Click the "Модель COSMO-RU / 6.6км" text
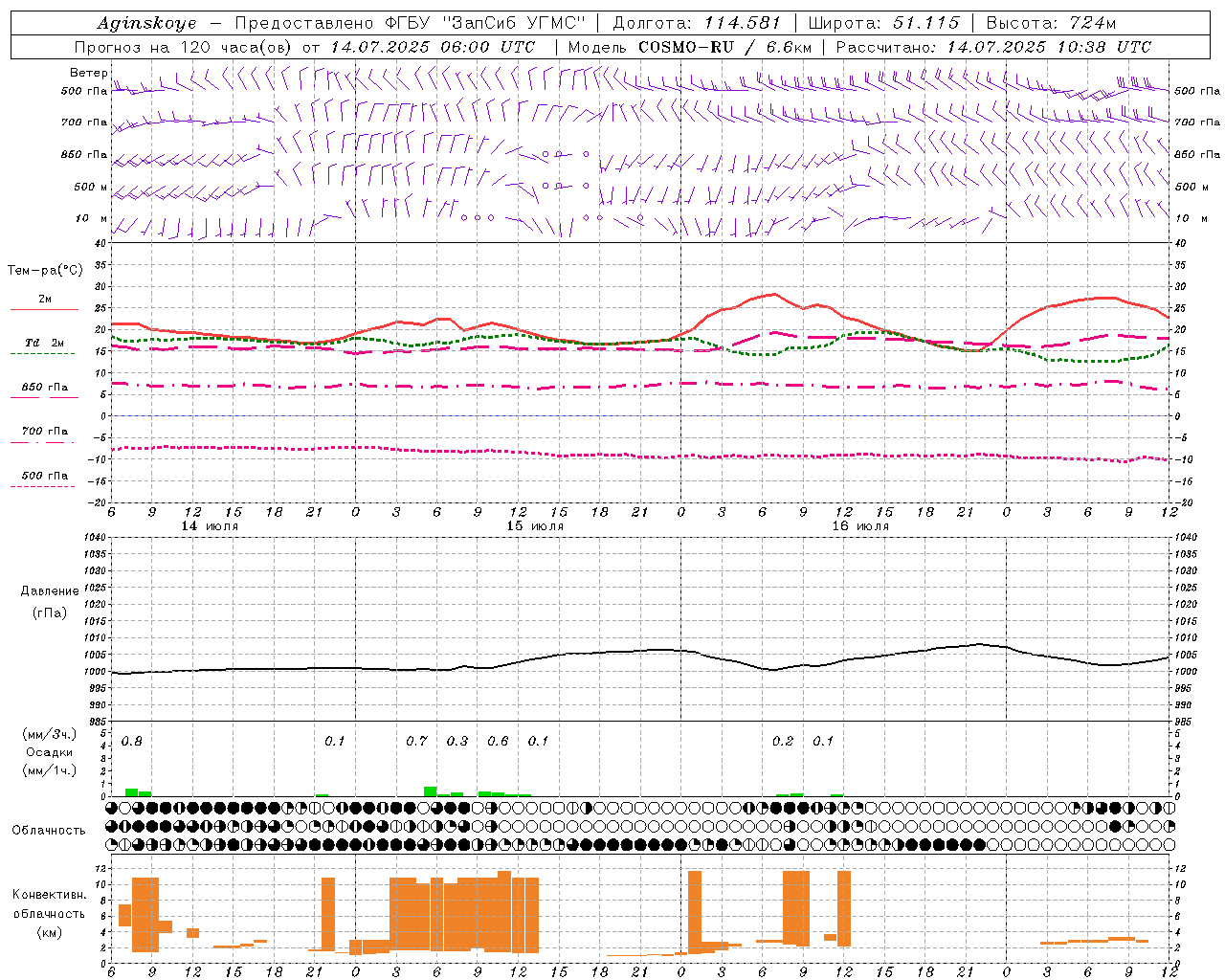Screen dimensions: 1225x980 [690, 47]
